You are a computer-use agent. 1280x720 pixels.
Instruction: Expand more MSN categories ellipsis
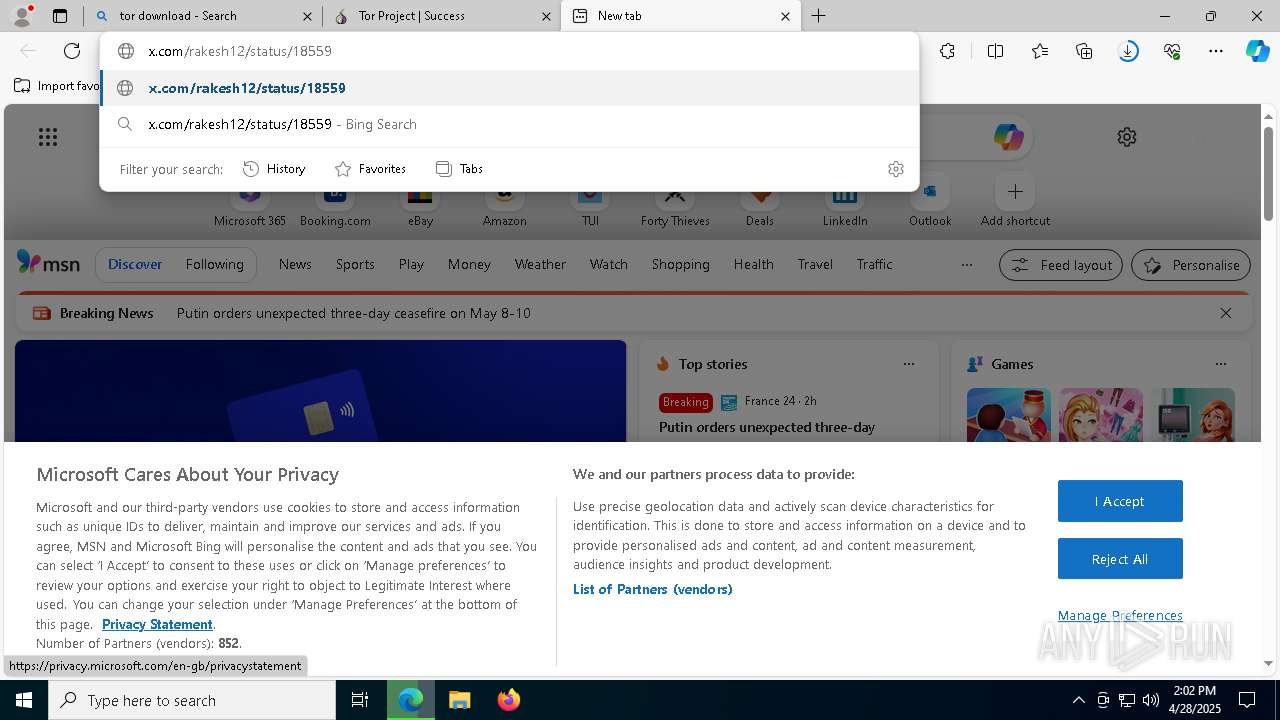(x=966, y=265)
